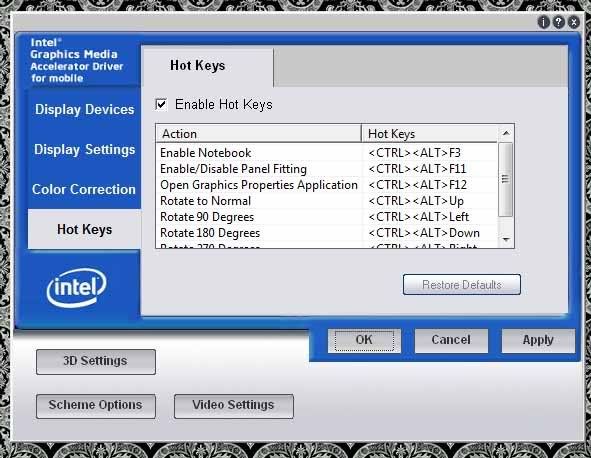Uncheck Enable Hot Keys checkbox
This screenshot has height=458, width=591.
pos(161,104)
